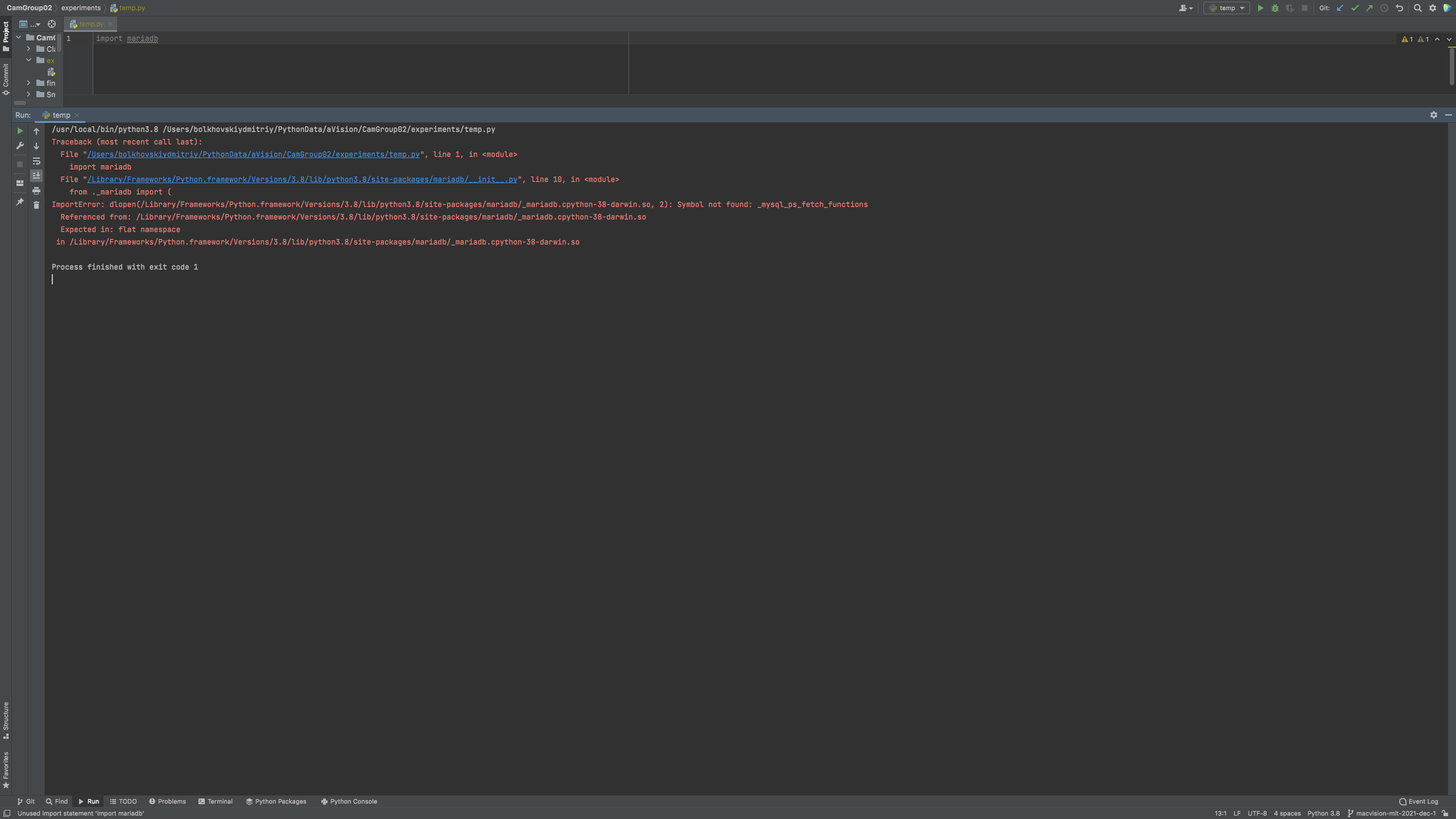Click Print icon in Run panel
This screenshot has width=1456, height=819.
36,191
